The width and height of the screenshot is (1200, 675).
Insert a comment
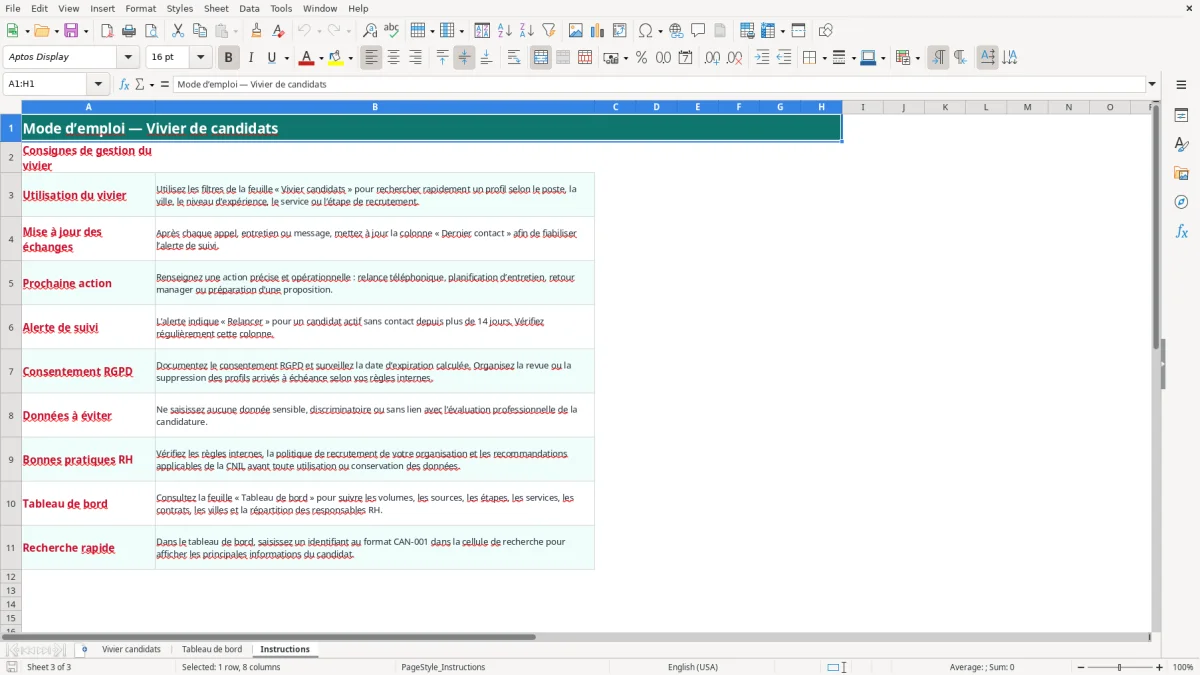(699, 31)
